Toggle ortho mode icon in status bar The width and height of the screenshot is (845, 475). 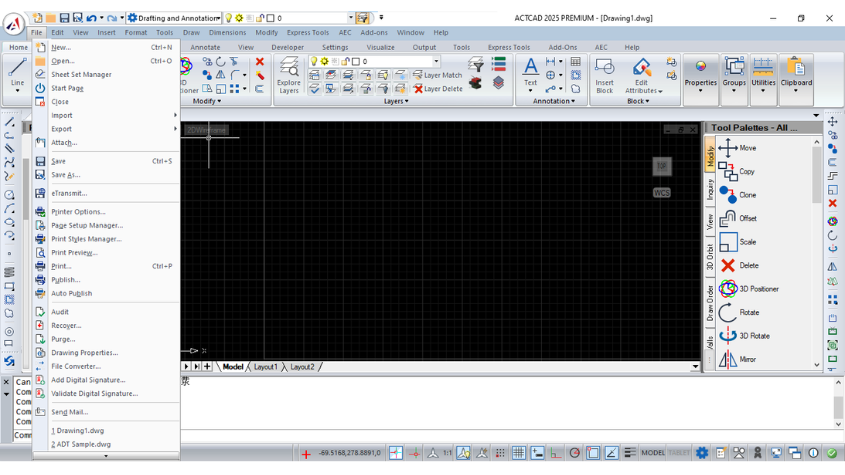(x=556, y=453)
